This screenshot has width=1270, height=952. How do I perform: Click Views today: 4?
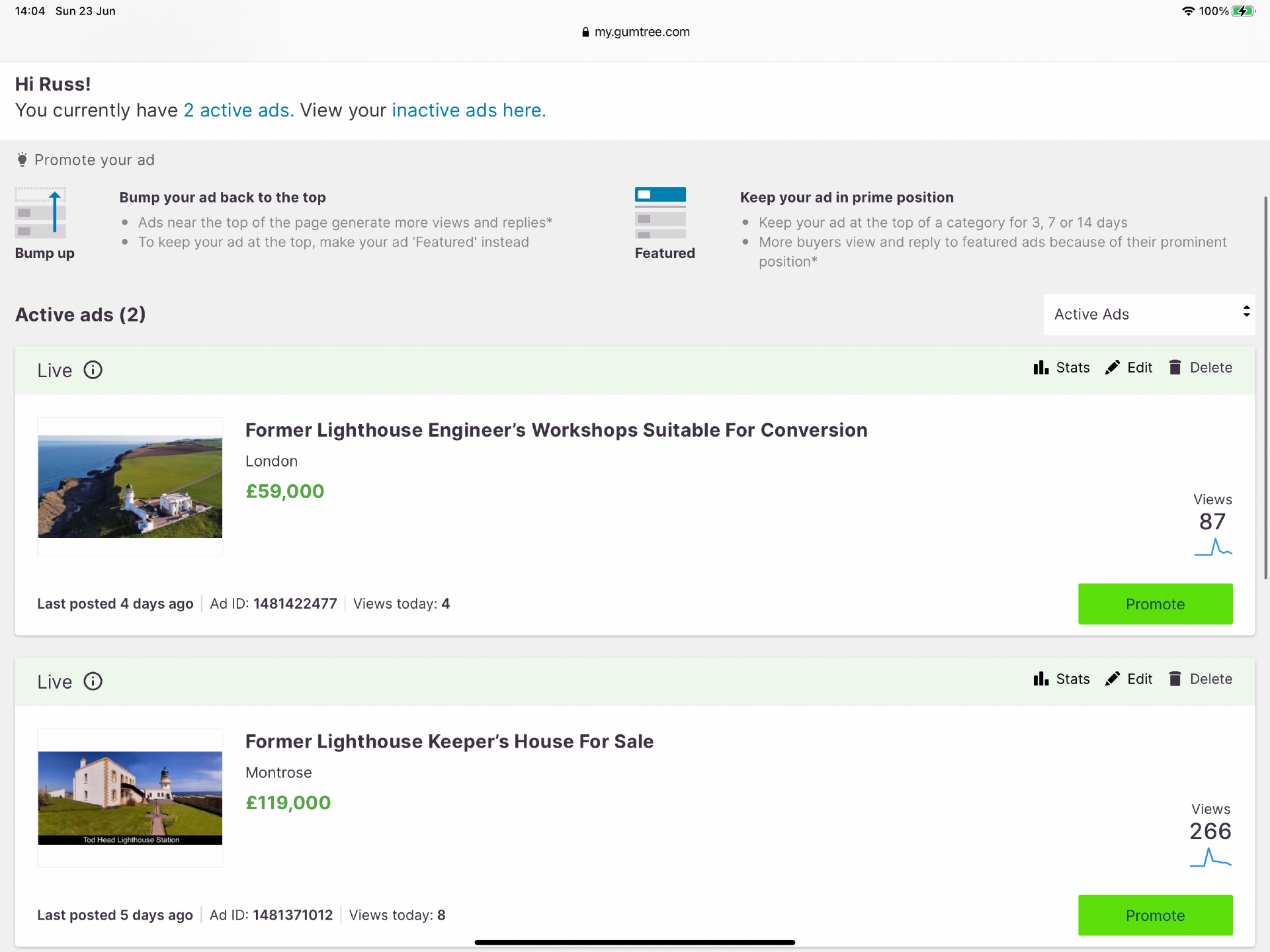402,604
